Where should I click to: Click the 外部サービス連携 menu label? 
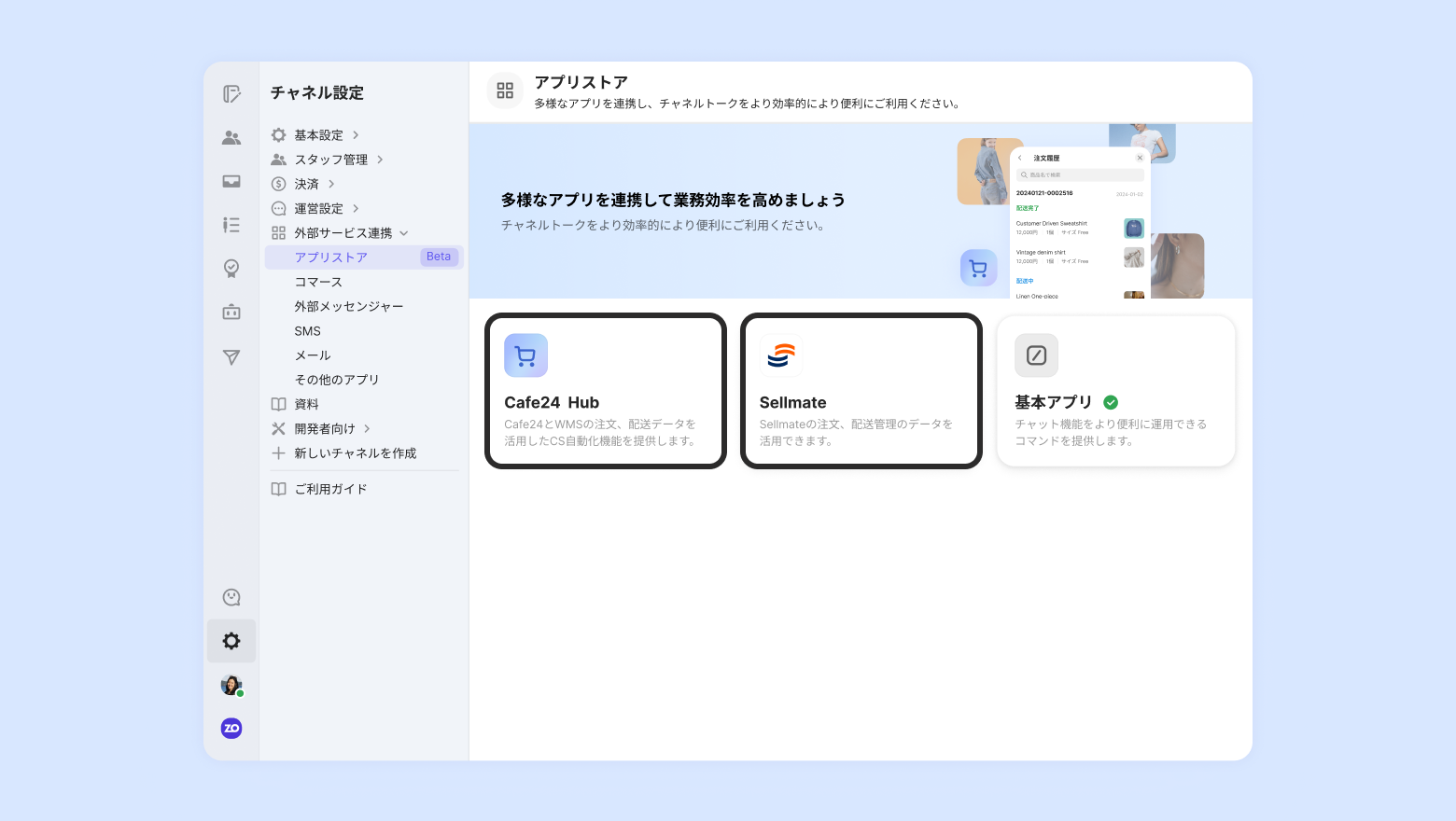click(x=343, y=233)
